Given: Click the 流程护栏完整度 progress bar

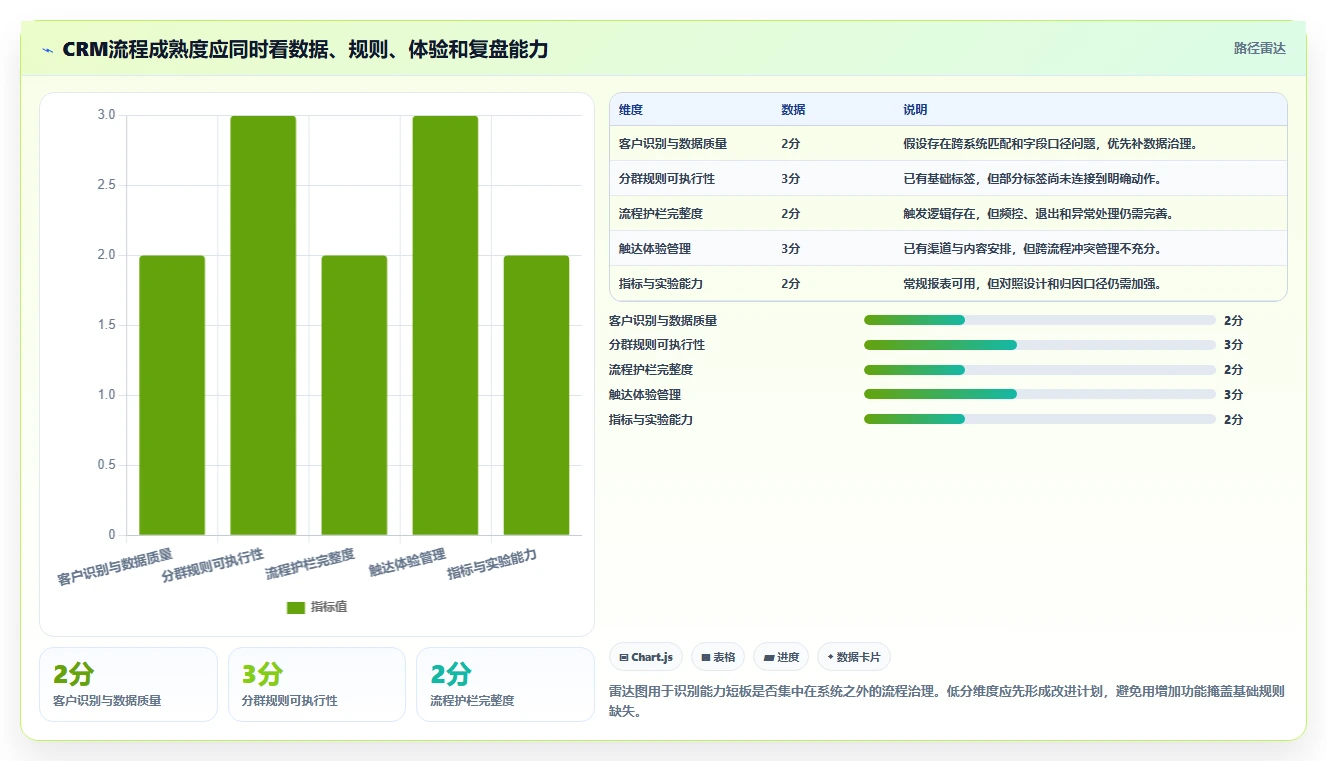Looking at the screenshot, I should point(1040,370).
